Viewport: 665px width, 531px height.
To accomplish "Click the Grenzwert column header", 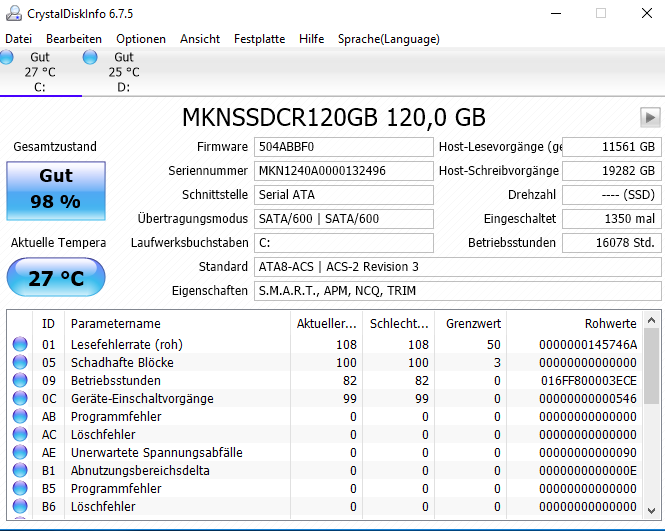I will (471, 324).
